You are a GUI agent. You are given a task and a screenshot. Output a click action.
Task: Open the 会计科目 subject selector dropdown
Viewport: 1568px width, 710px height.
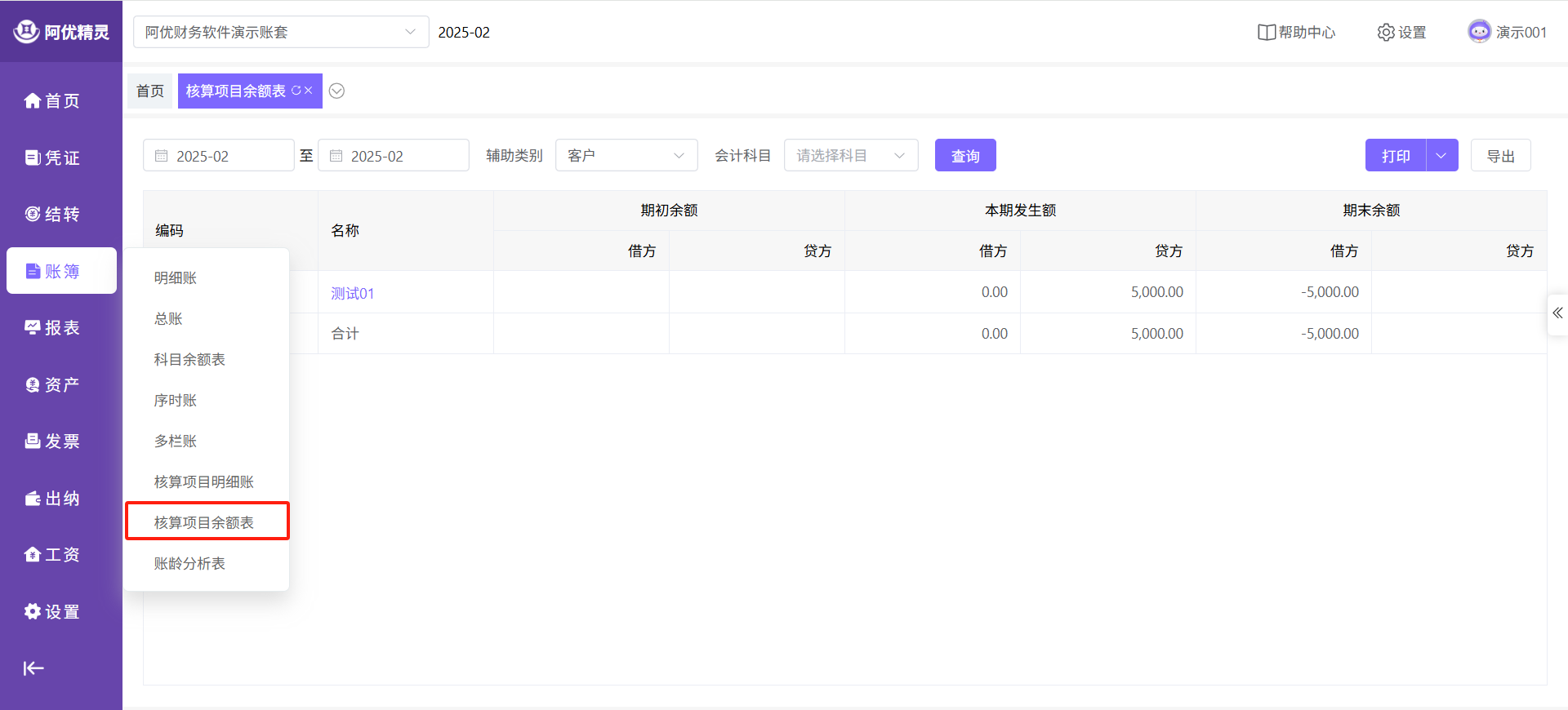pos(850,155)
